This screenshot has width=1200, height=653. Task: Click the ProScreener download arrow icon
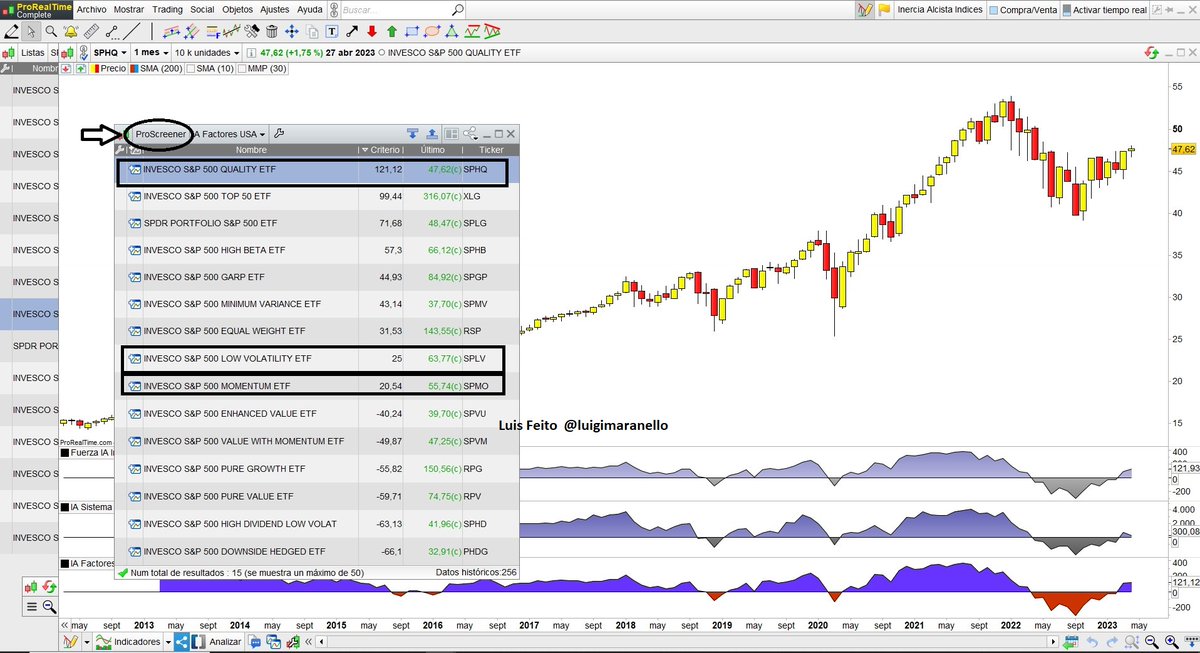(412, 133)
